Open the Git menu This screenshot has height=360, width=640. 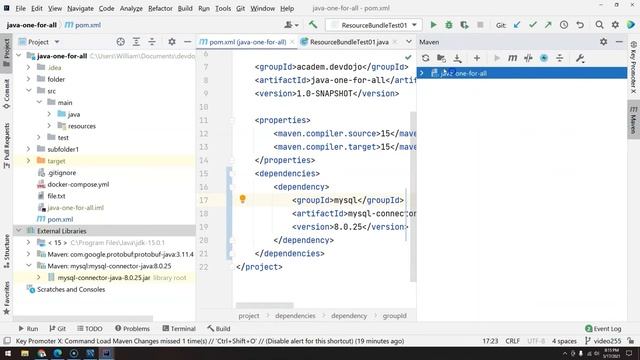click(240, 8)
